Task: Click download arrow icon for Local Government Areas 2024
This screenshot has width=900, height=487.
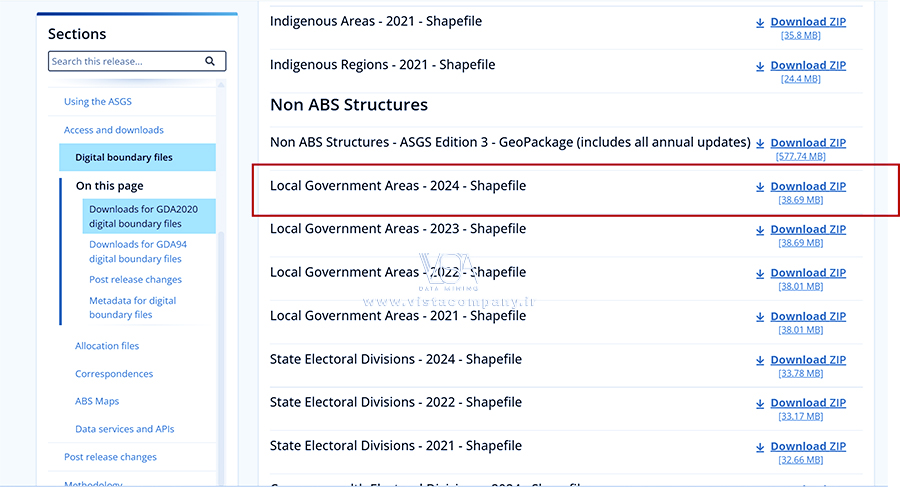Action: click(x=760, y=187)
